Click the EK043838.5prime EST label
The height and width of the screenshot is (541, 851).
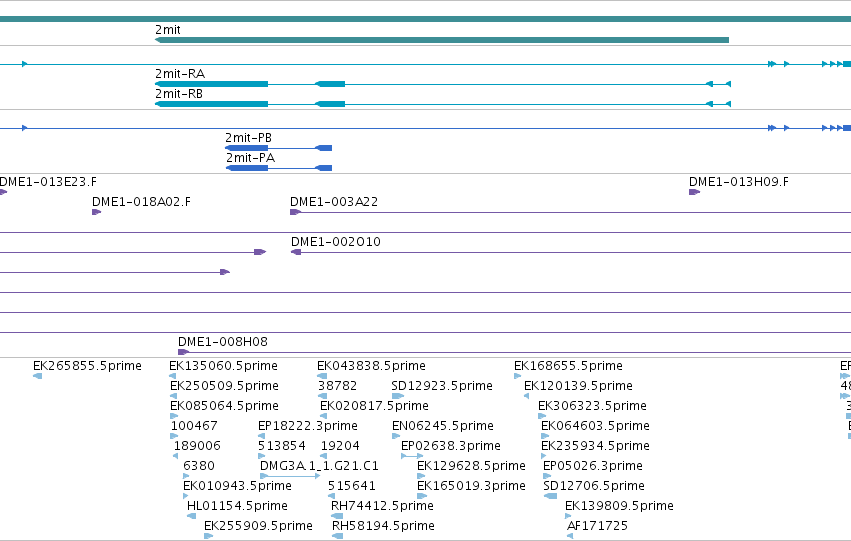(x=371, y=366)
